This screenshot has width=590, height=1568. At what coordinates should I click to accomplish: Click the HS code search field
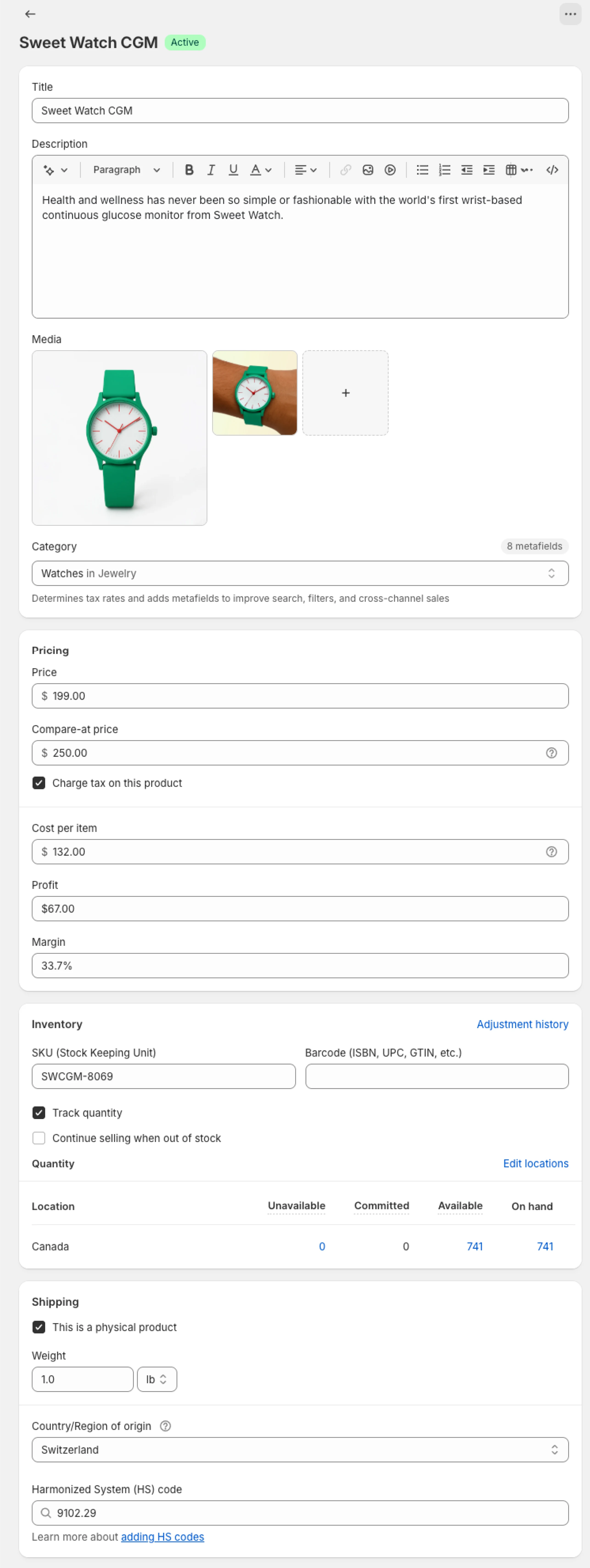[x=300, y=1513]
